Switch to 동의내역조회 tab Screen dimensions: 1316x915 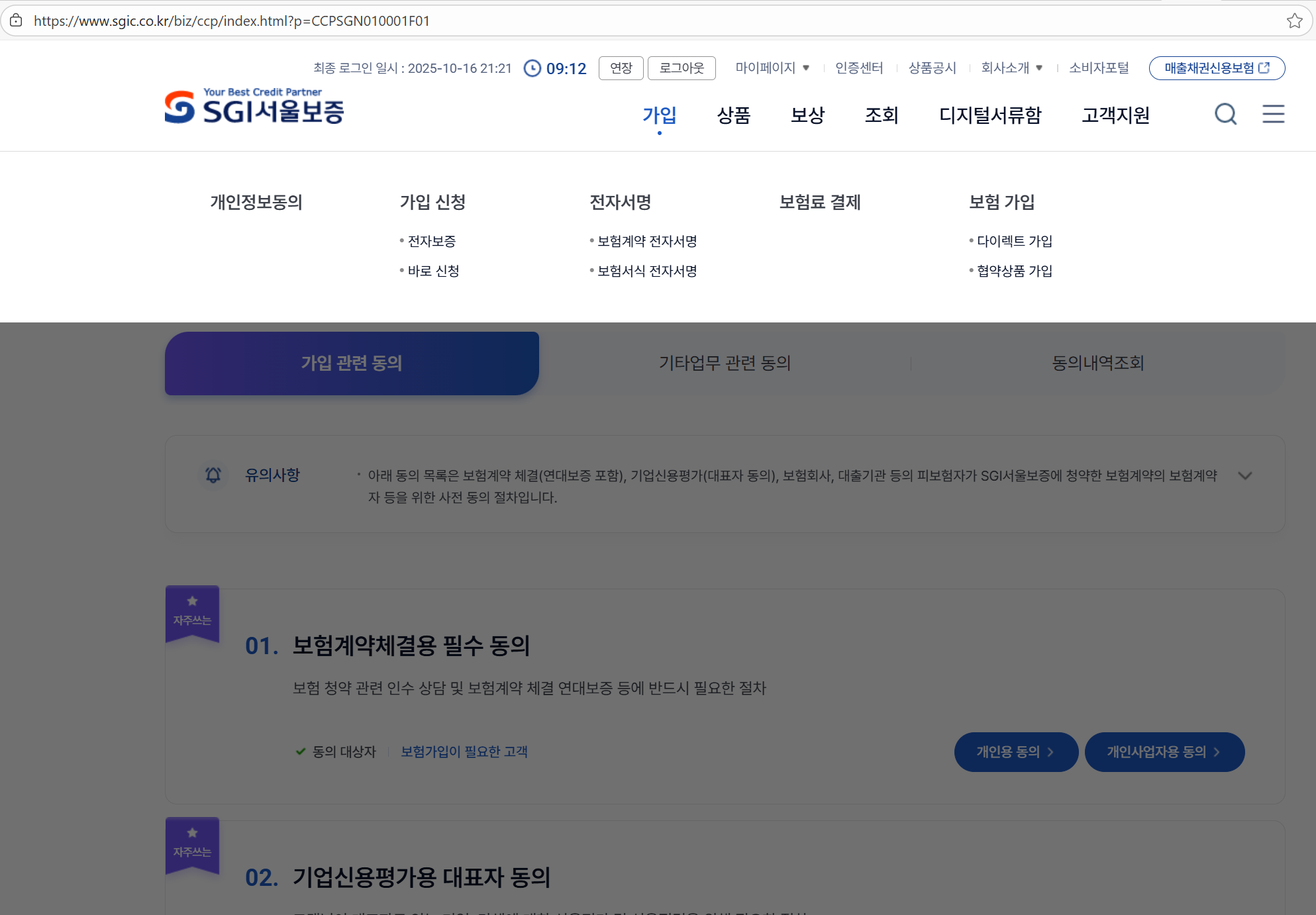(x=1097, y=363)
